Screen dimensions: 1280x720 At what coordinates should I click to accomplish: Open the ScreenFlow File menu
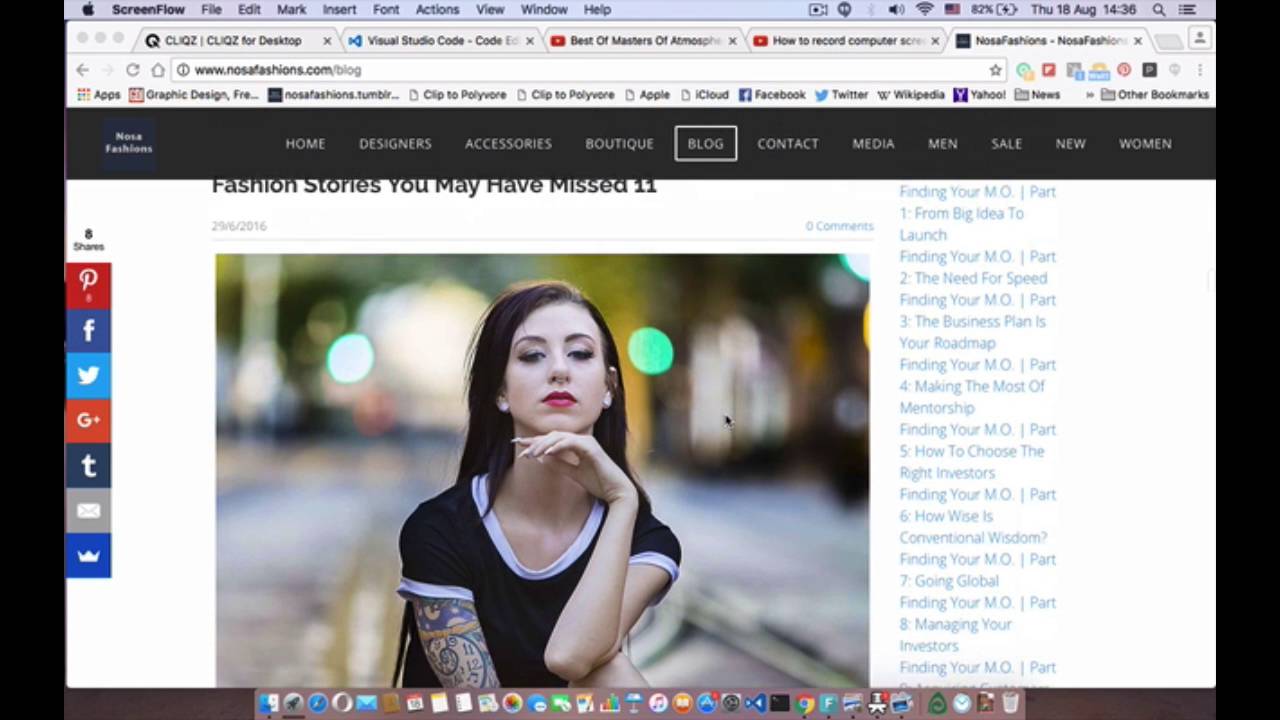(211, 10)
